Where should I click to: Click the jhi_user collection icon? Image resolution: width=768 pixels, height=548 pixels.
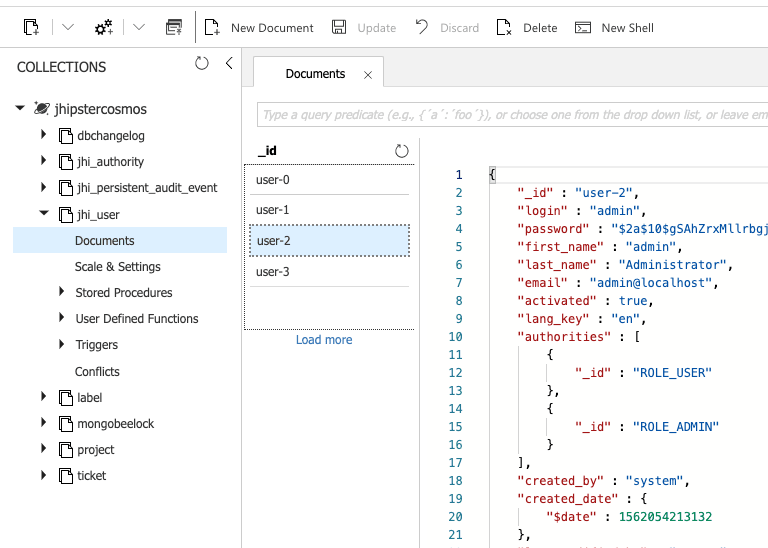66,214
